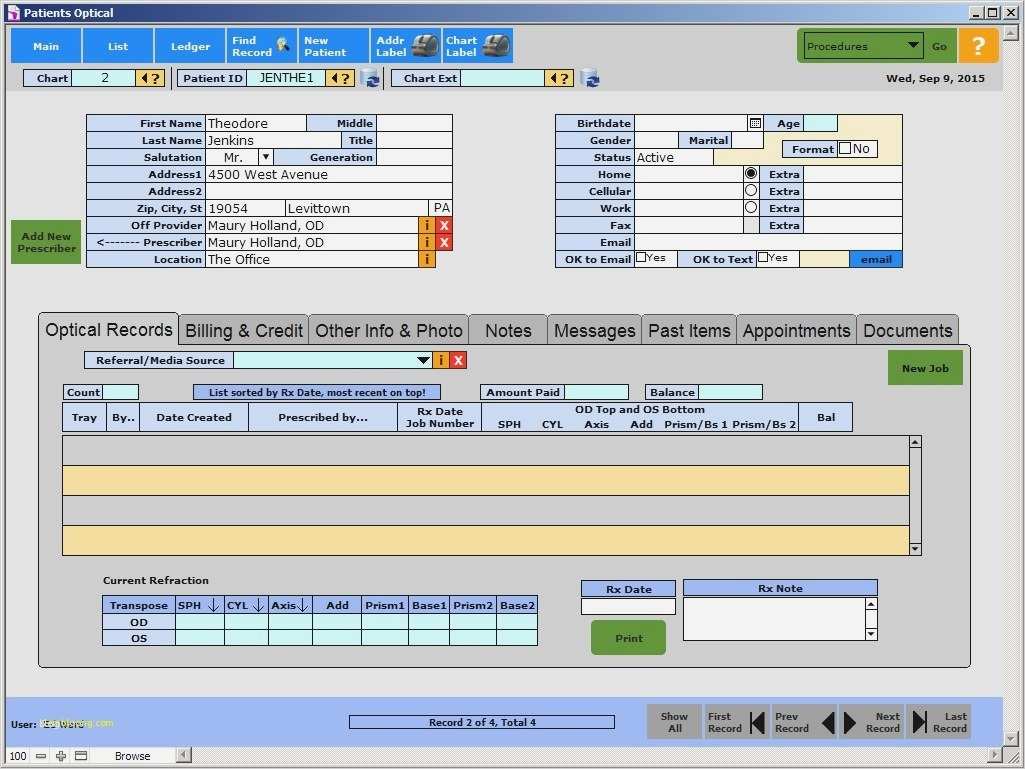Open the Referral/Media Source dropdown

coord(424,360)
